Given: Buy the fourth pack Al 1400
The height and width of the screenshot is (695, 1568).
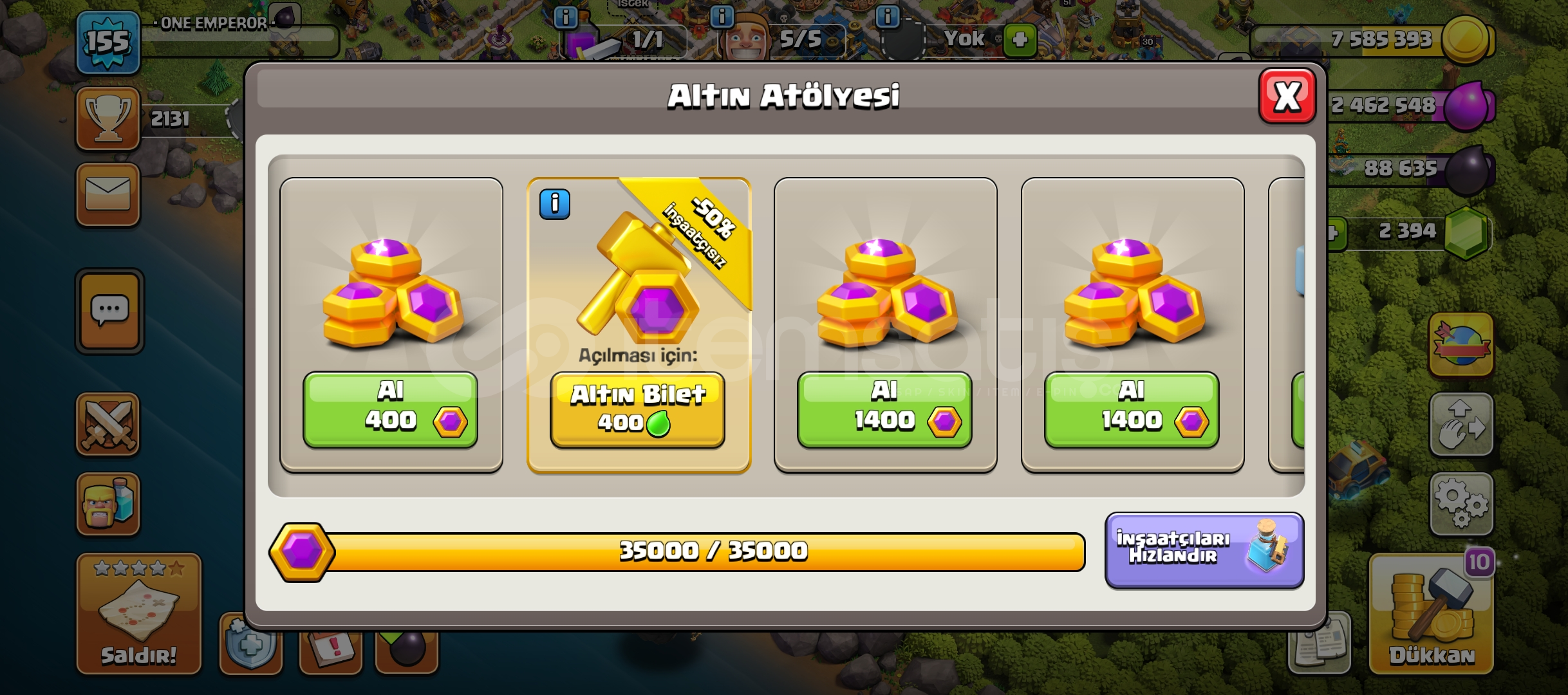Looking at the screenshot, I should pyautogui.click(x=1132, y=409).
